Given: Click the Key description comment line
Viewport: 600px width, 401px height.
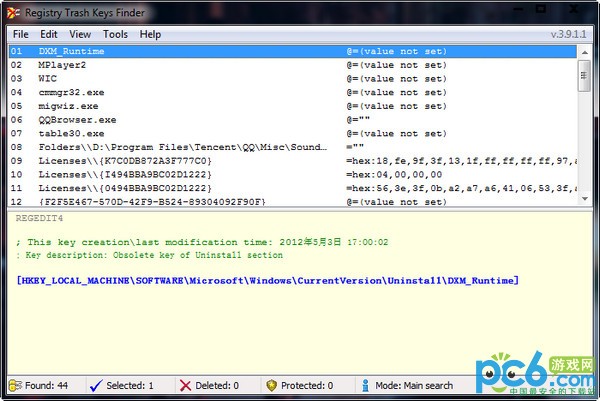Looking at the screenshot, I should (149, 255).
